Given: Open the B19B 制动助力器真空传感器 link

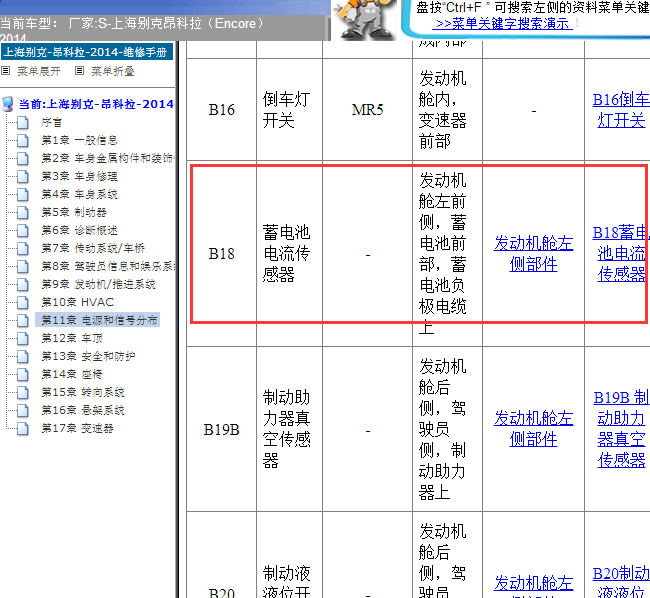Looking at the screenshot, I should tap(621, 429).
